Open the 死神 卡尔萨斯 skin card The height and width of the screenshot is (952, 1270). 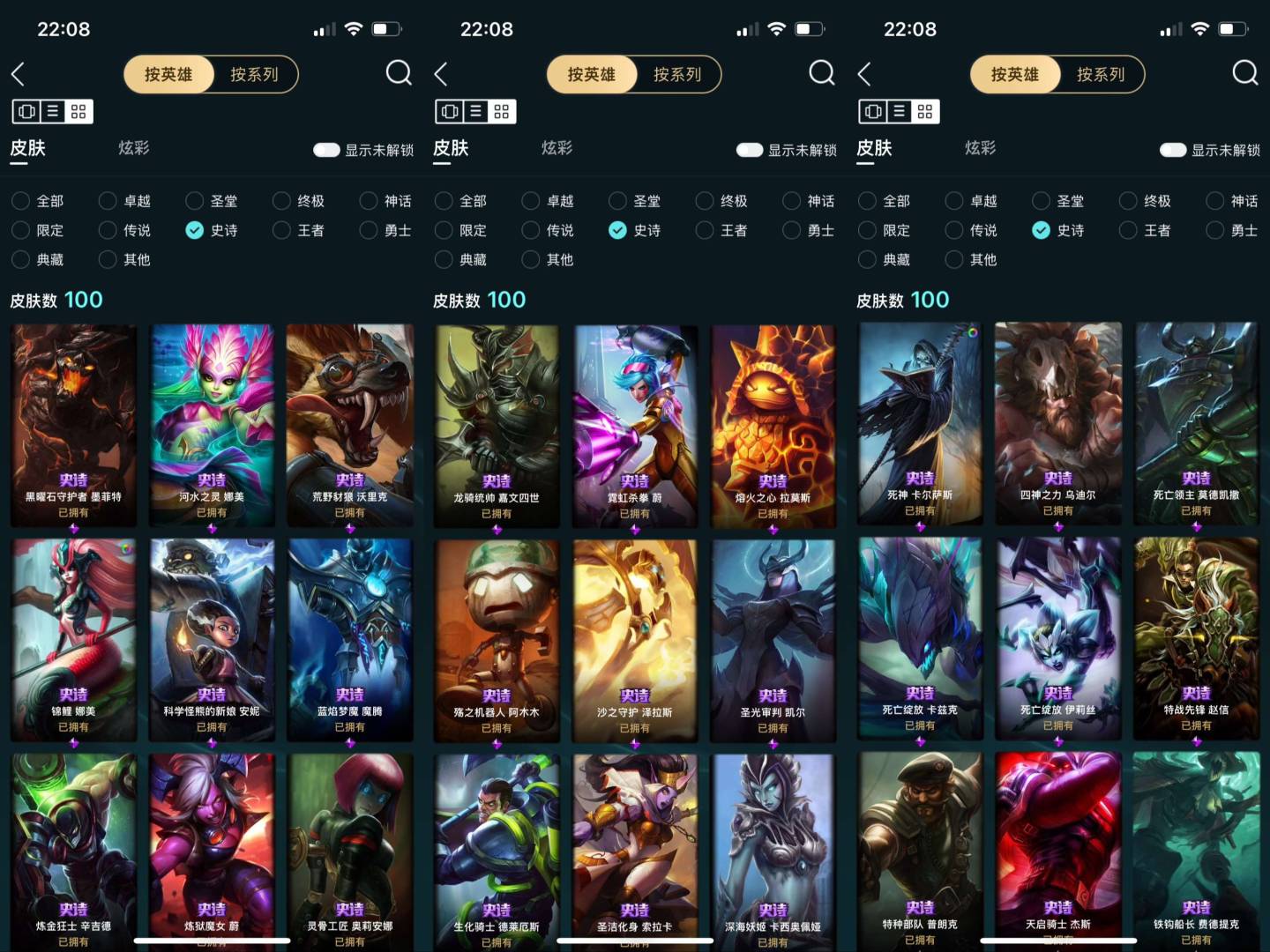click(920, 425)
